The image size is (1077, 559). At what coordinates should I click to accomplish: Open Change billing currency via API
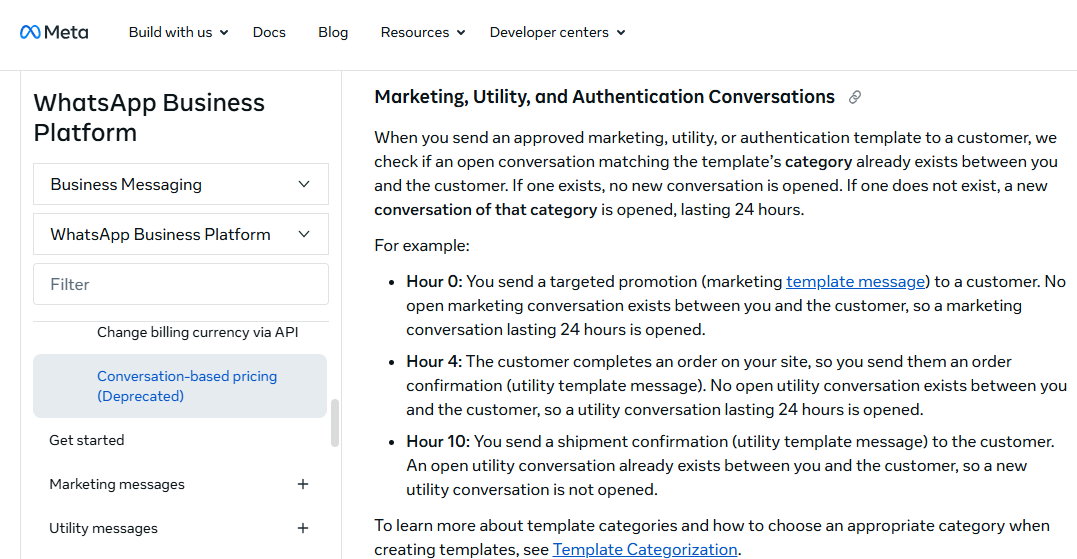click(198, 332)
